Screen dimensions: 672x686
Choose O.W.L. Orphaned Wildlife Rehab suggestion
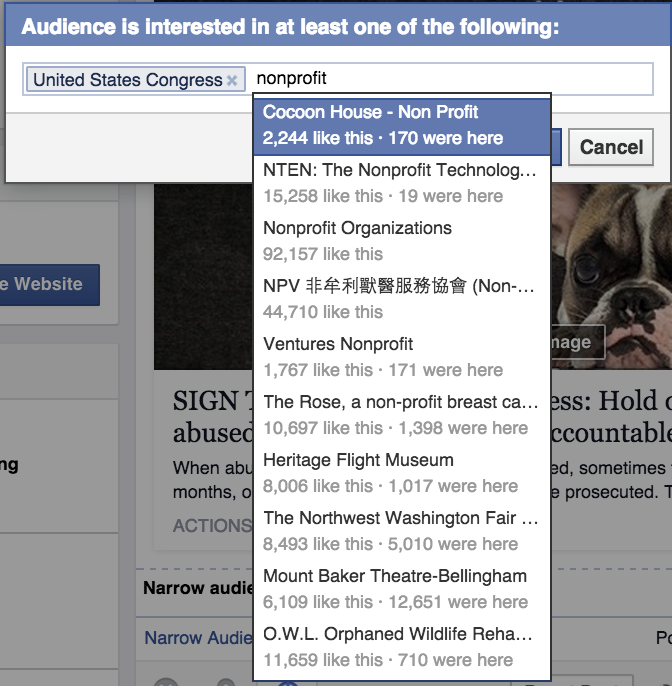click(402, 647)
